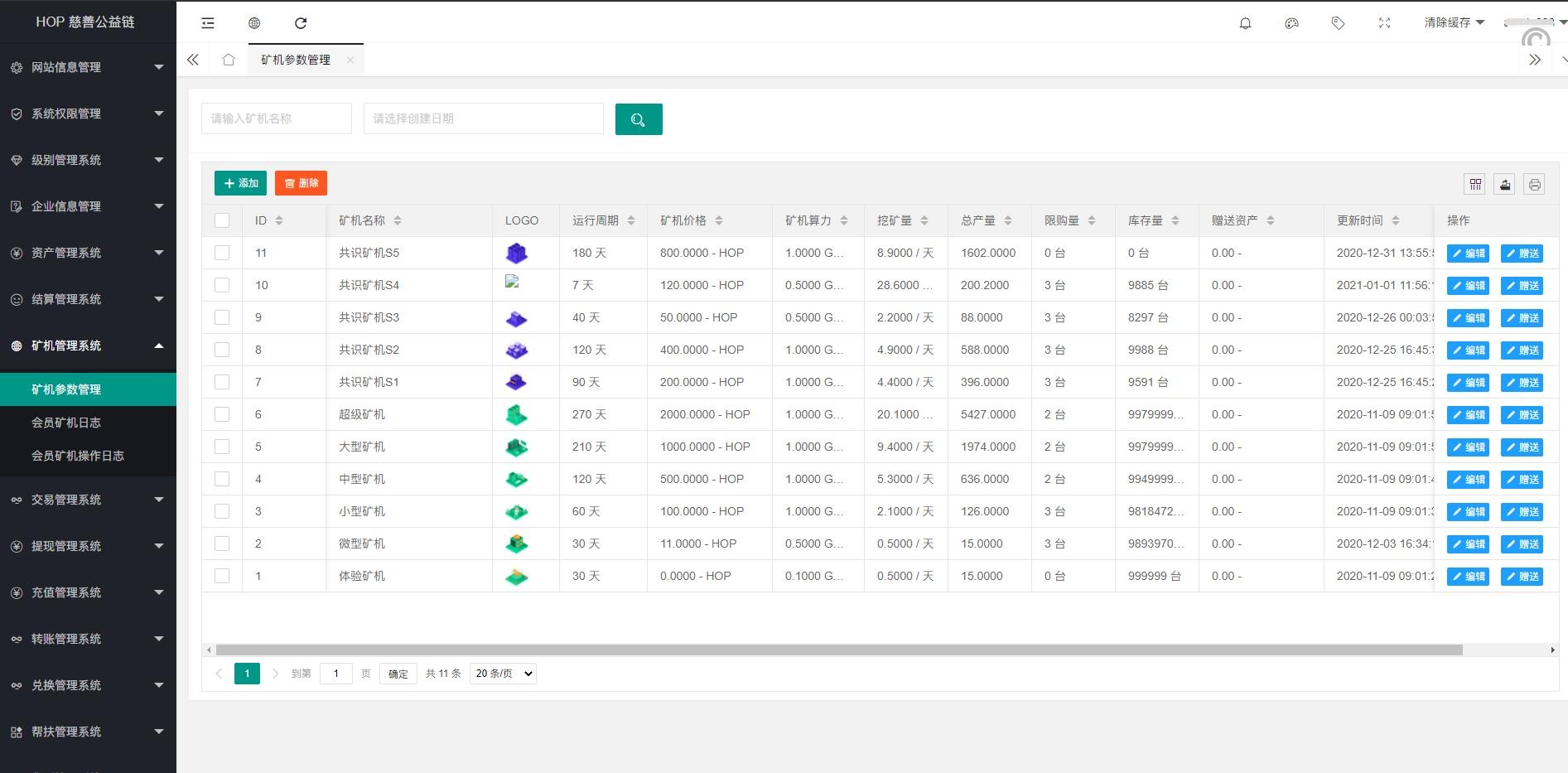1568x773 pixels.
Task: Enter fullscreen with the expand icon
Action: [x=1384, y=23]
